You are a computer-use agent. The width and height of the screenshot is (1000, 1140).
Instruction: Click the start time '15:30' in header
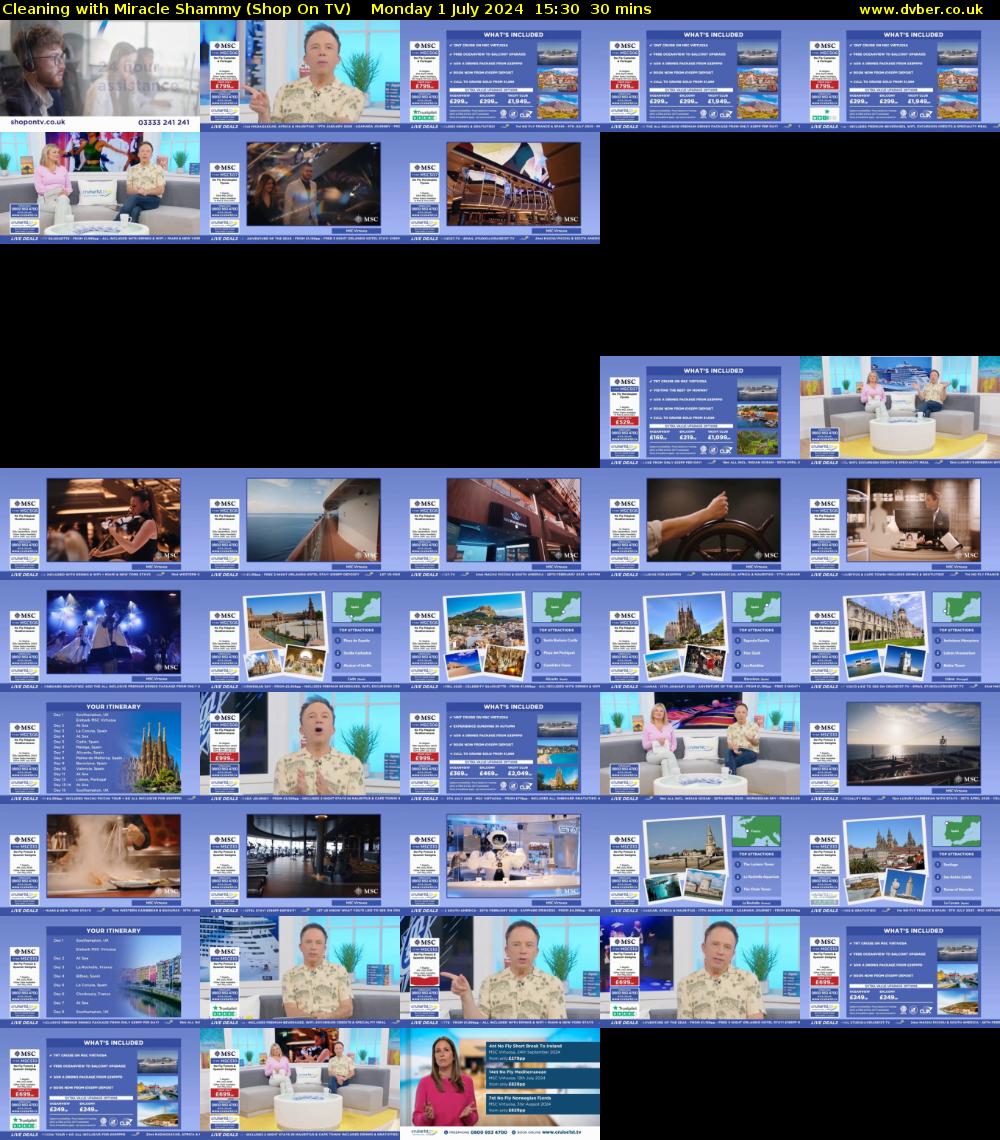556,9
